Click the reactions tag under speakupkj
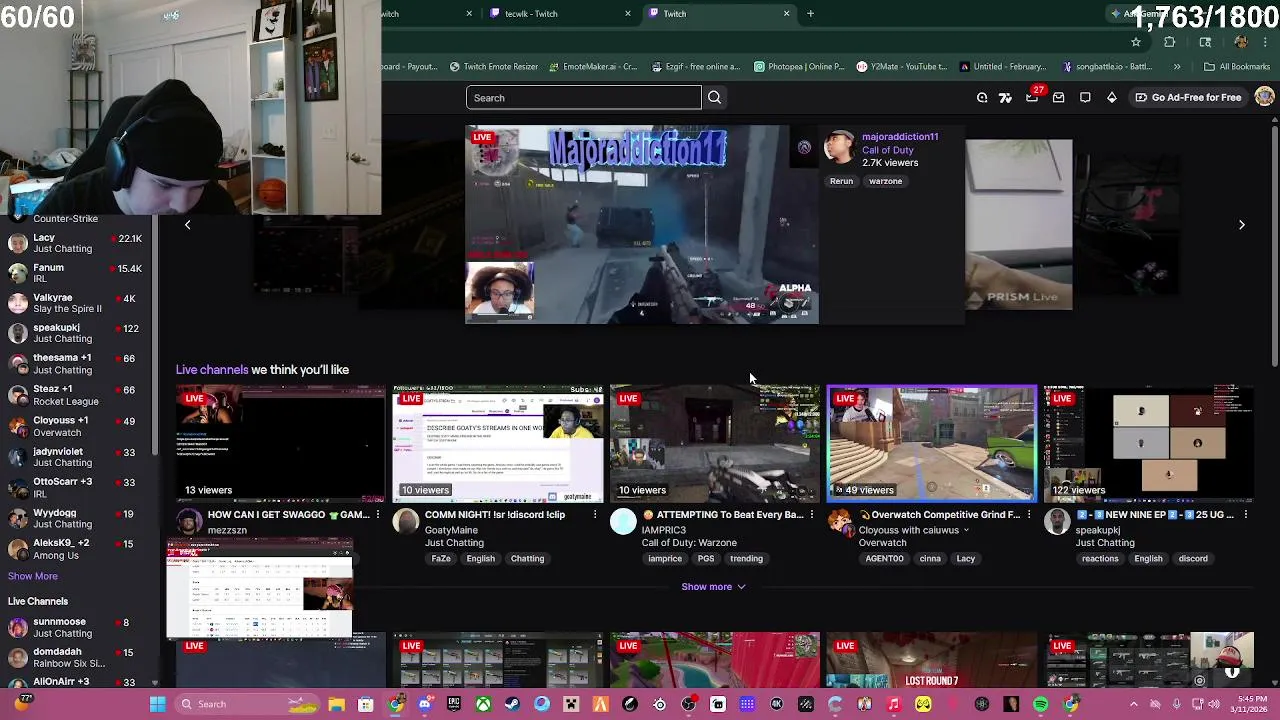This screenshot has width=1280, height=720. point(1100,559)
